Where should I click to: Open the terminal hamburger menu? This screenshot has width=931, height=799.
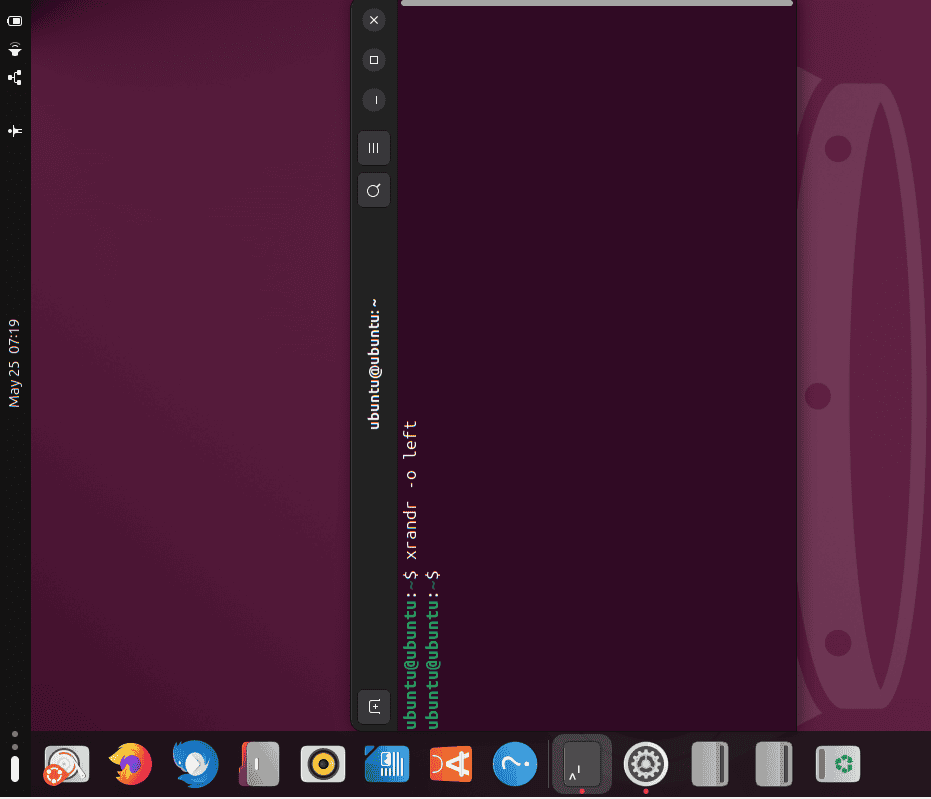point(373,148)
